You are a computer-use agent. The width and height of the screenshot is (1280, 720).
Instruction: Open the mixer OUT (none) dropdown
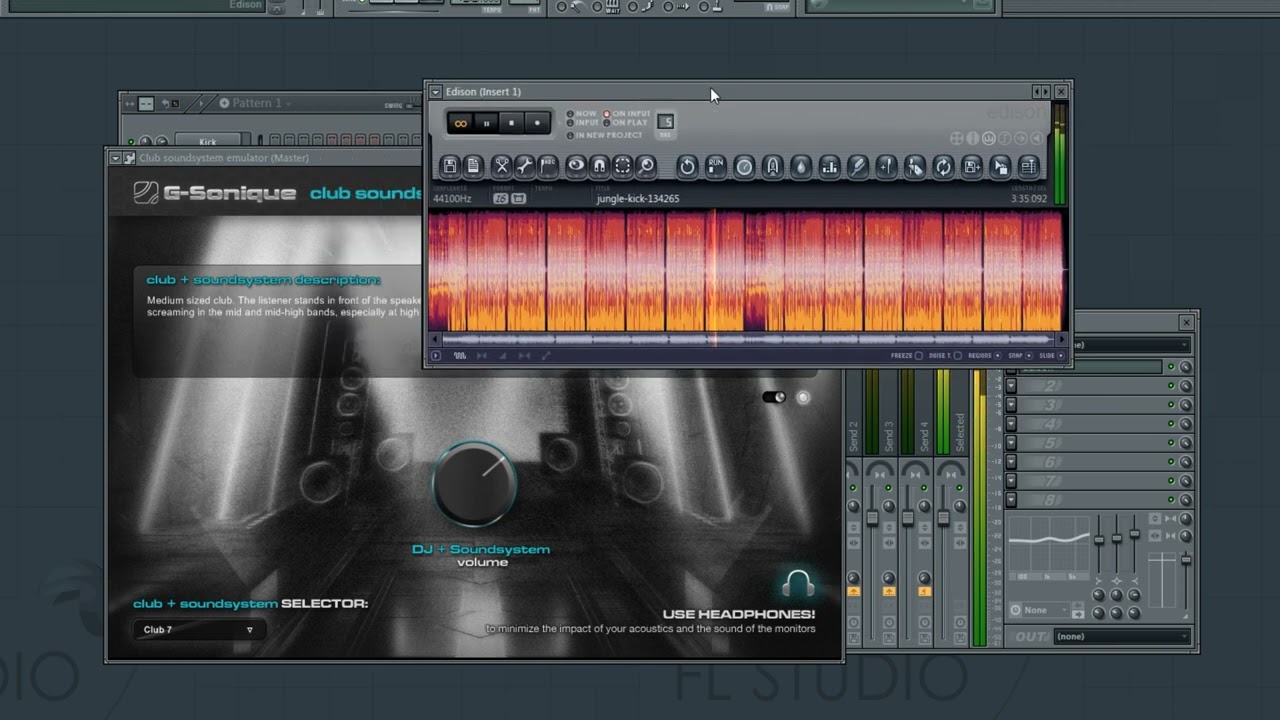coord(1122,636)
